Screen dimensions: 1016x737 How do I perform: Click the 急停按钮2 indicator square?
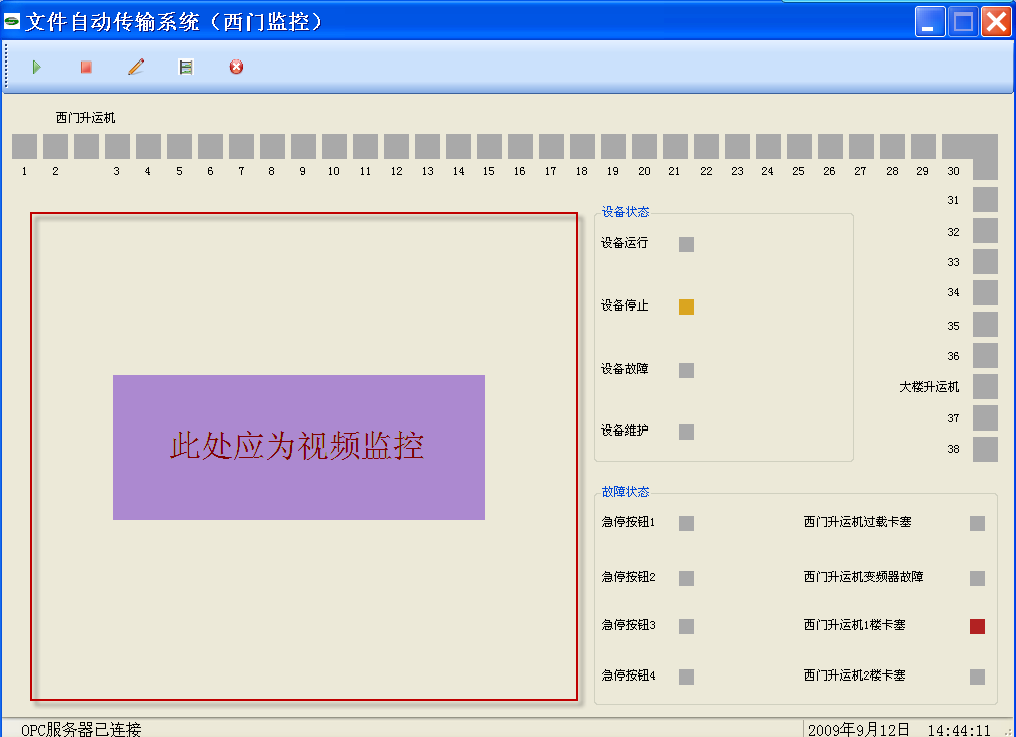[x=687, y=578]
